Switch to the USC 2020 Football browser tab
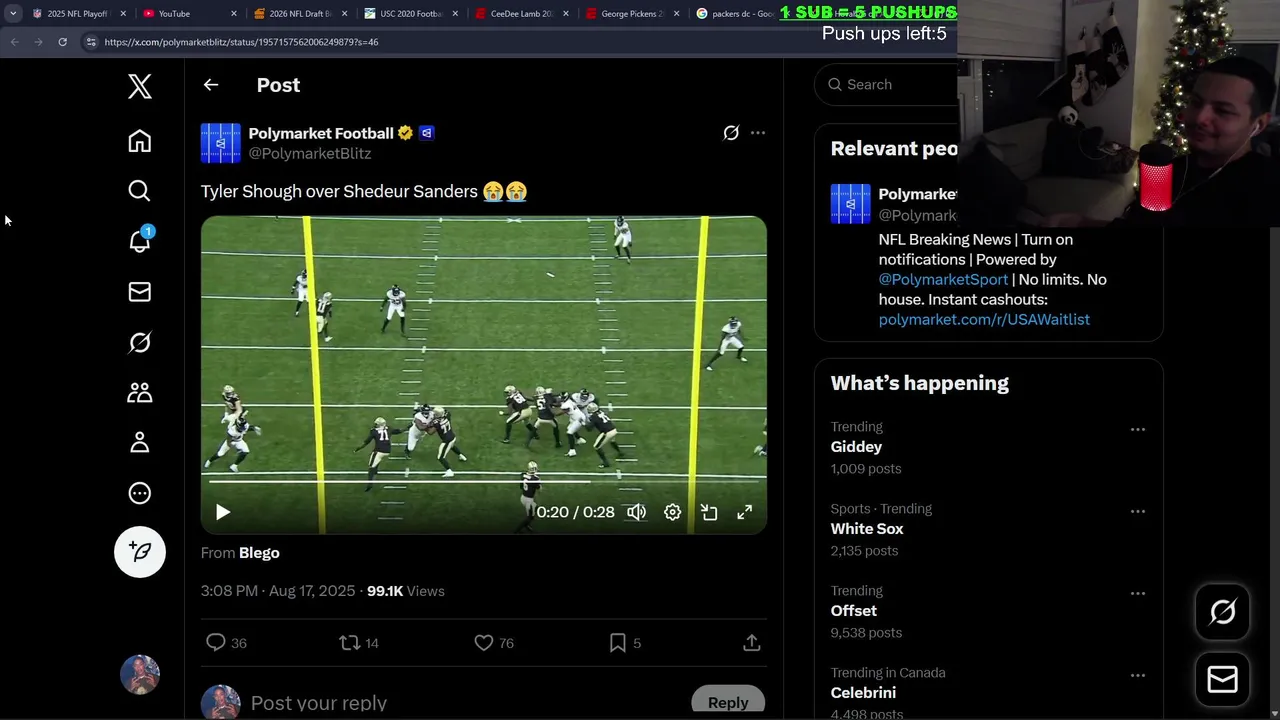The height and width of the screenshot is (720, 1280). [410, 14]
